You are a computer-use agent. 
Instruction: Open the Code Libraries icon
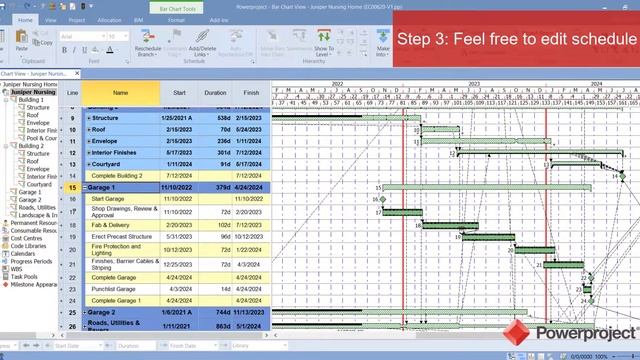[6, 246]
